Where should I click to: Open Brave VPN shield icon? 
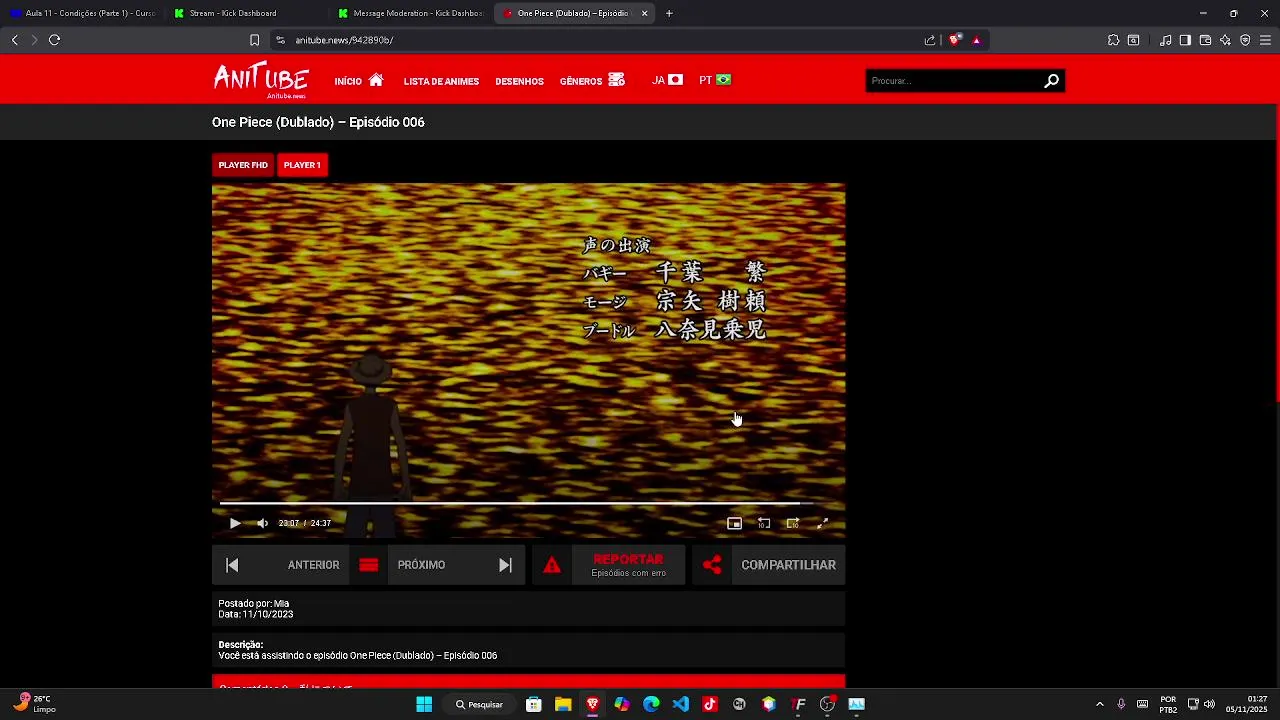click(1245, 40)
